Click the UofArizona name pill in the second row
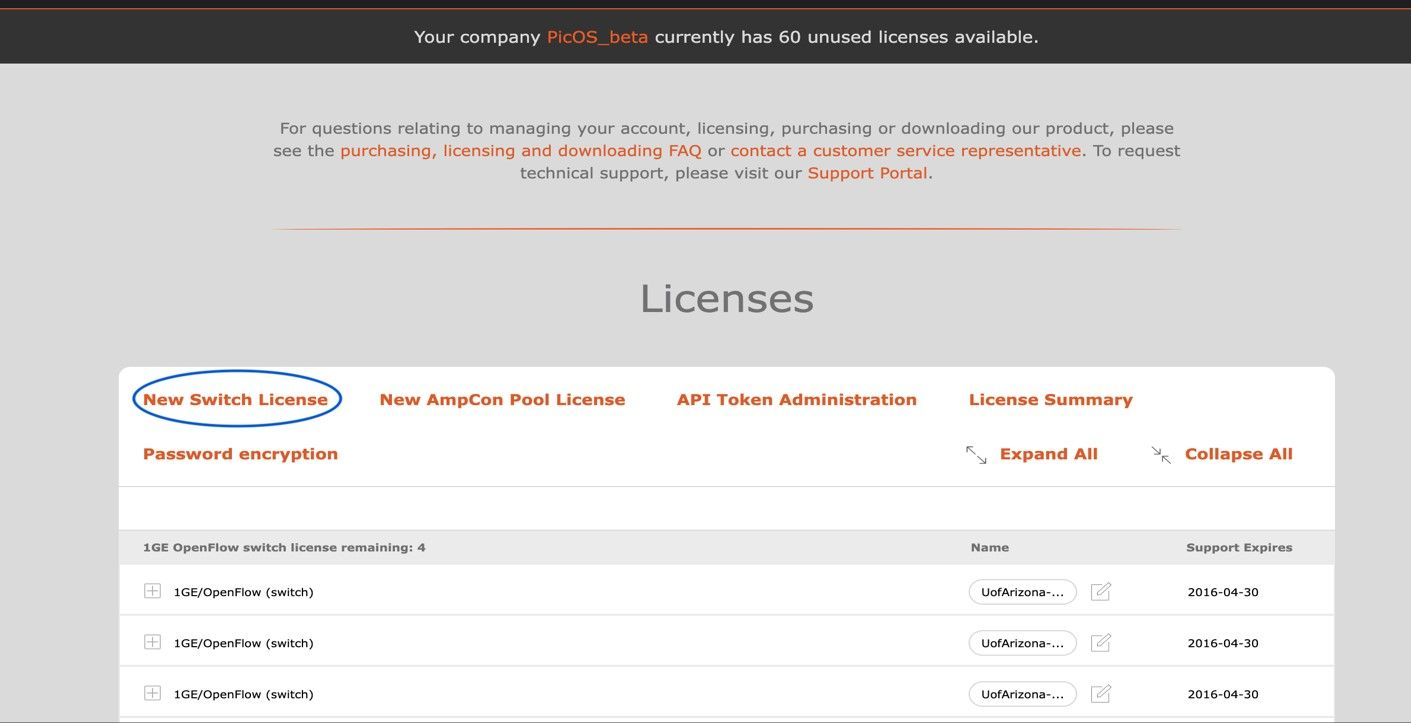1411x723 pixels. 1022,642
